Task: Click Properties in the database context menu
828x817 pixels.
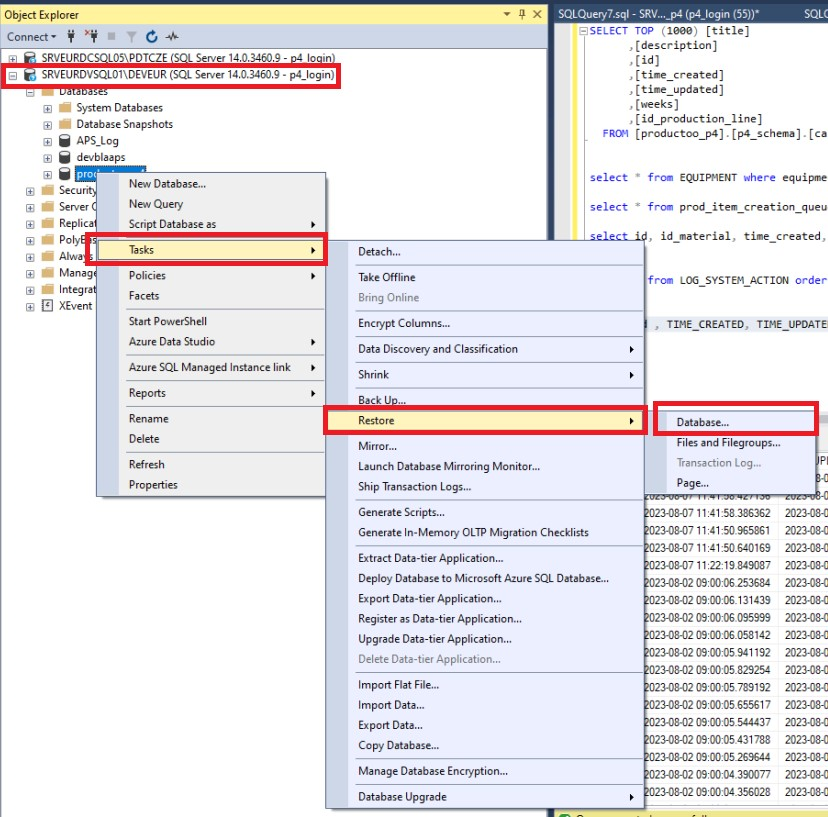Action: [x=153, y=485]
